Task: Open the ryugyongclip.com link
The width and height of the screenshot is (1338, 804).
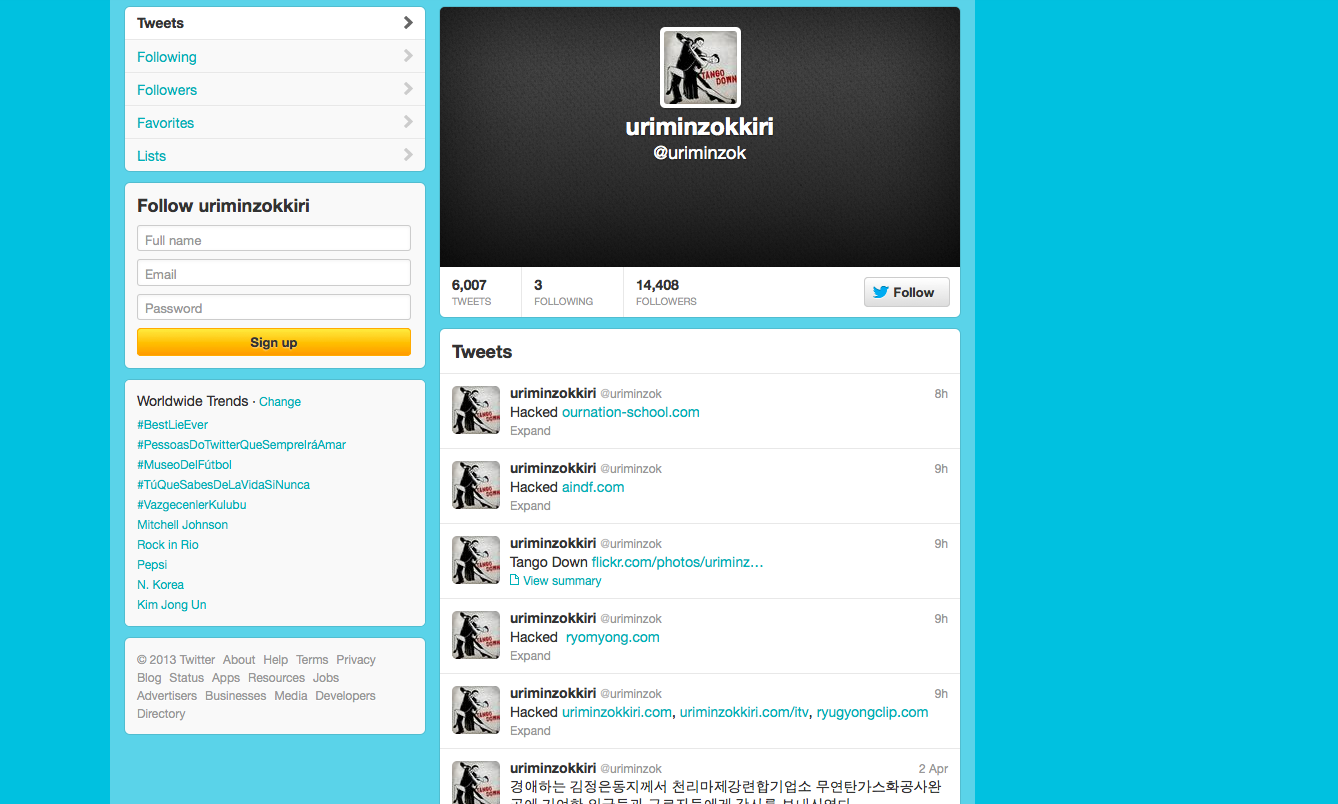Action: tap(872, 712)
